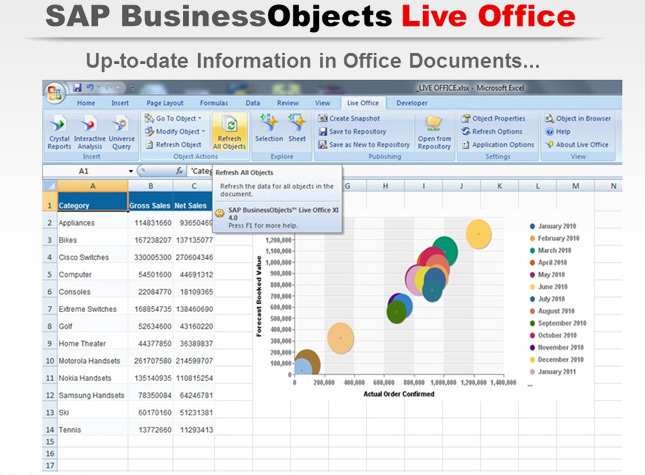Click Refresh All Objects button
Viewport: 645px width, 475px height.
click(x=229, y=132)
